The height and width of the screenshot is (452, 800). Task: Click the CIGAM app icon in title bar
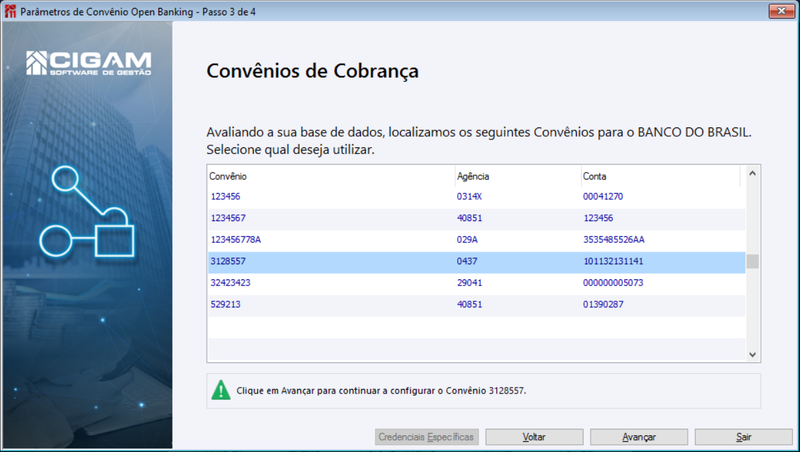[10, 11]
